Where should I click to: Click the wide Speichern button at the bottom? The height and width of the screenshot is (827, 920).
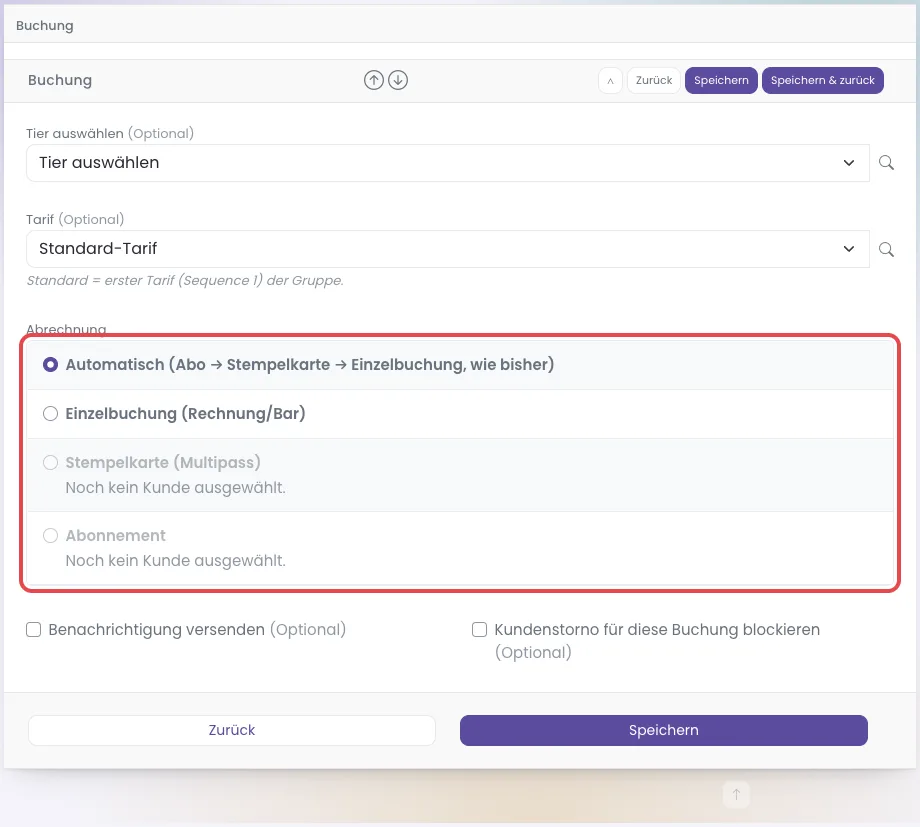coord(664,730)
